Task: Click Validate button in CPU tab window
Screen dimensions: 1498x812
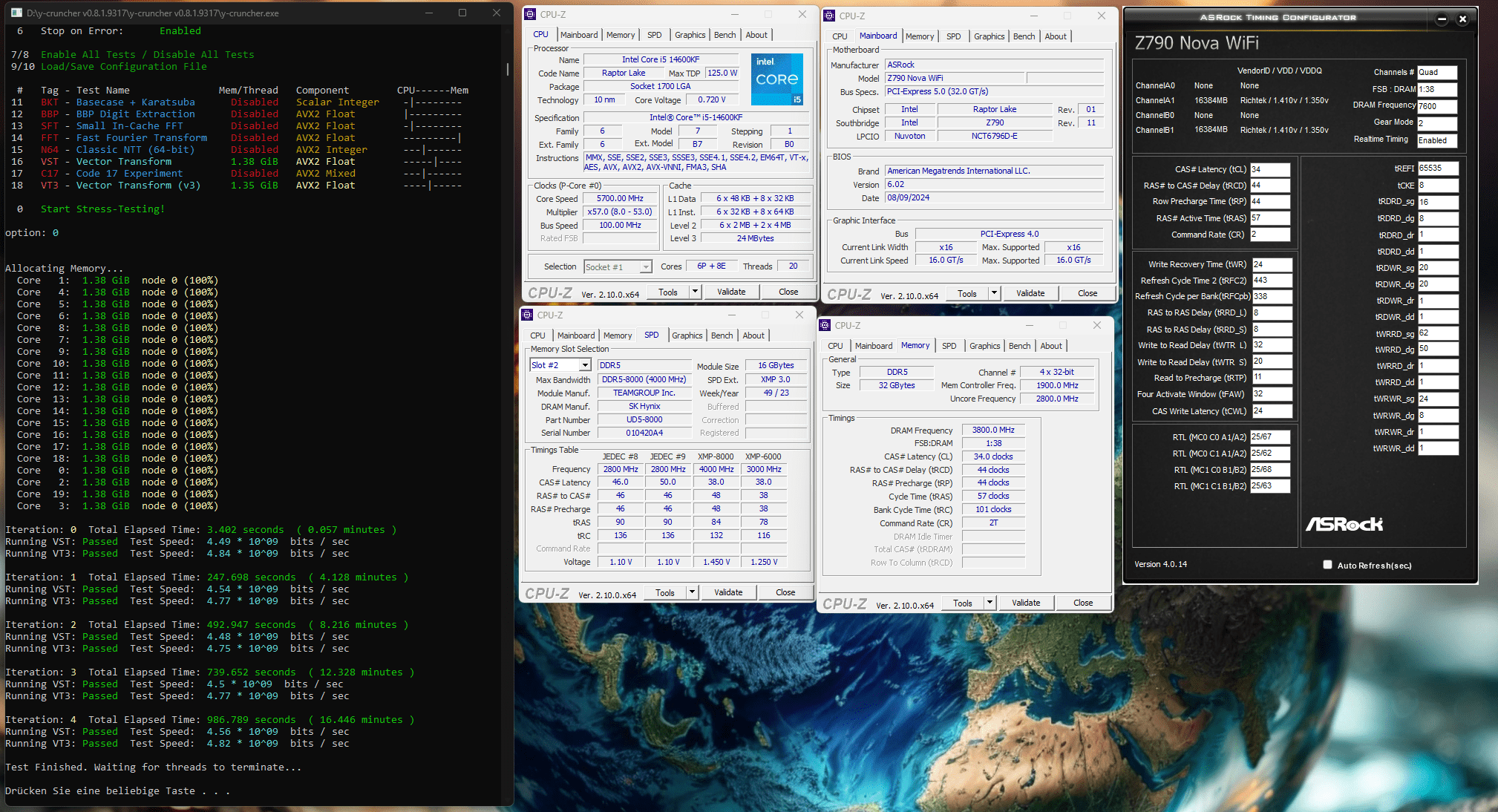Action: coord(731,292)
